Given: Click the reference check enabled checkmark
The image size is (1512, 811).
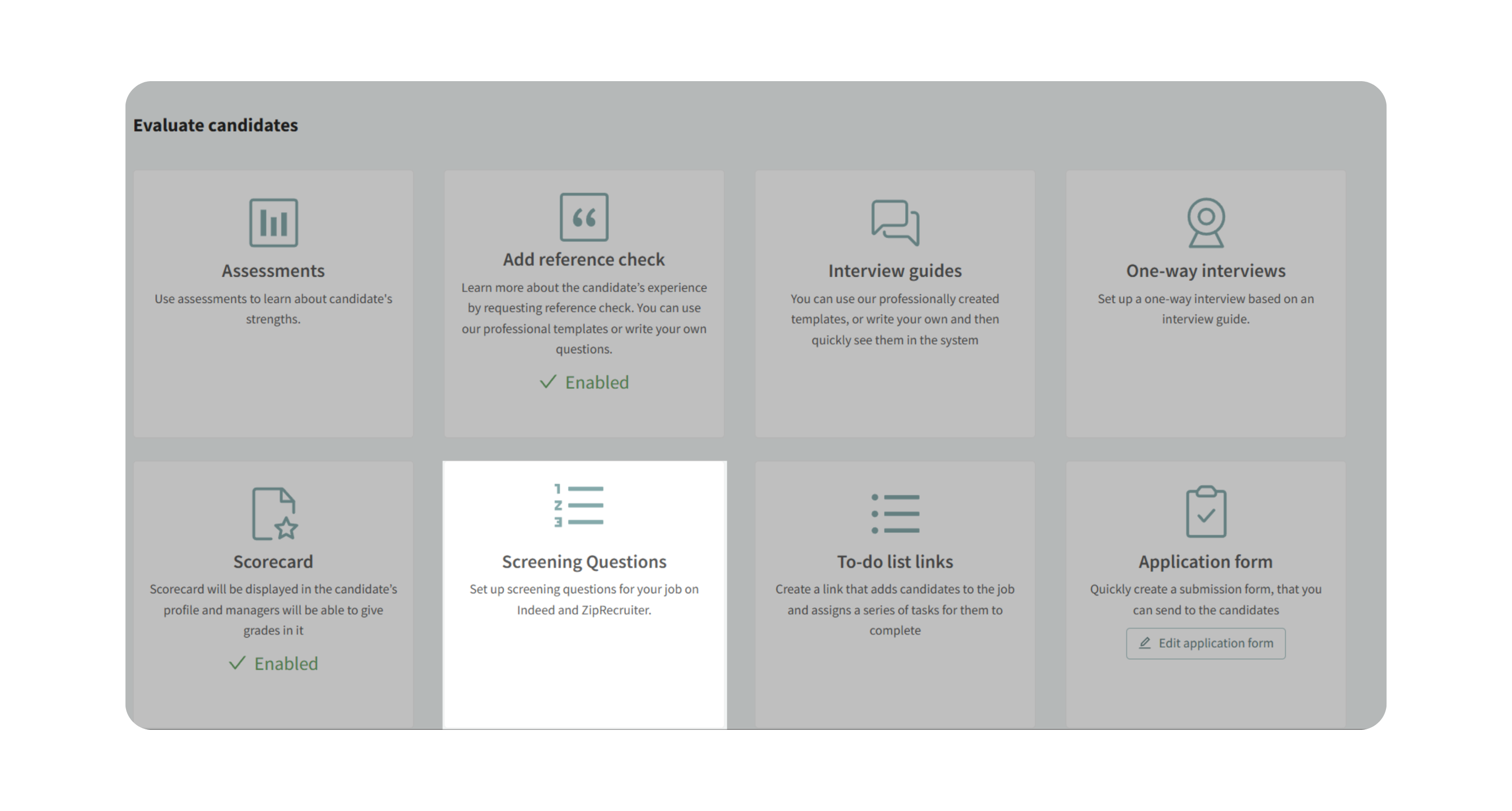Looking at the screenshot, I should pos(548,382).
